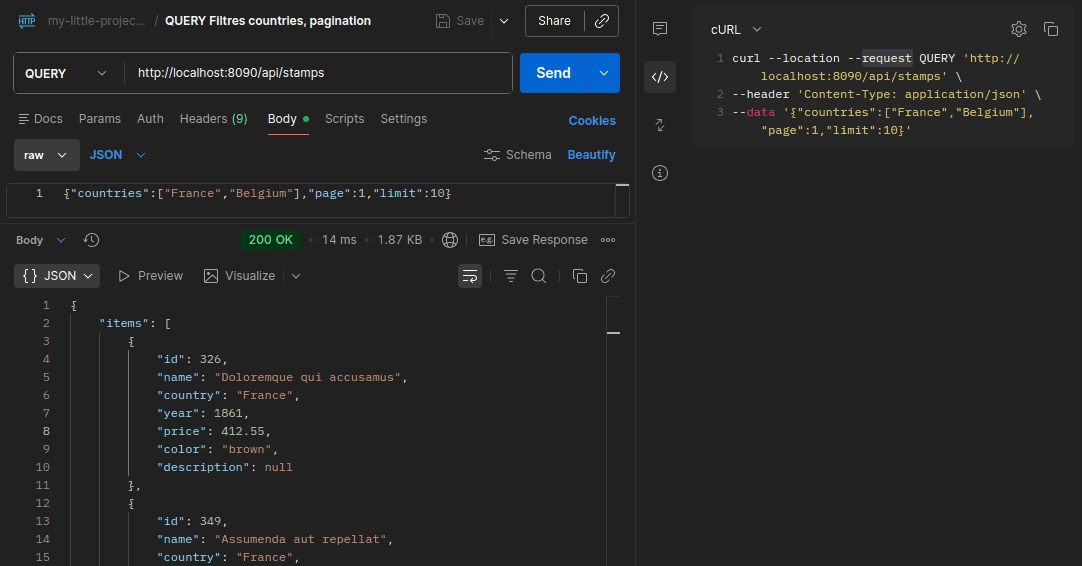The height and width of the screenshot is (566, 1082).
Task: Open the JSON body language dropdown
Action: click(117, 155)
